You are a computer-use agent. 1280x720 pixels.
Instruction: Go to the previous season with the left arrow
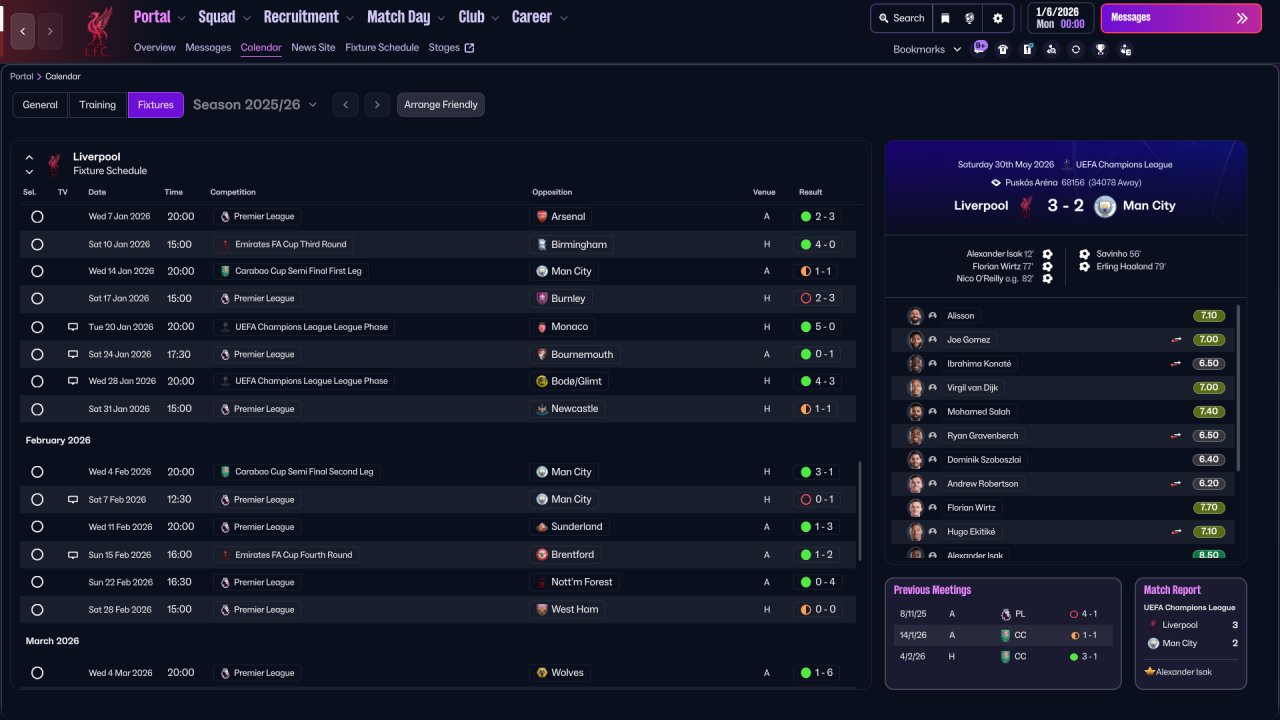click(345, 105)
